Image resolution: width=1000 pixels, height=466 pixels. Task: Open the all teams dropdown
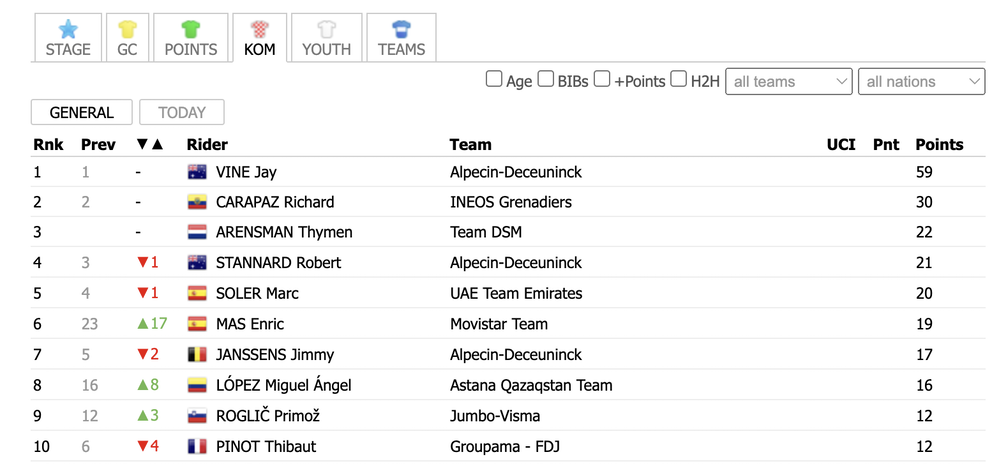point(788,82)
